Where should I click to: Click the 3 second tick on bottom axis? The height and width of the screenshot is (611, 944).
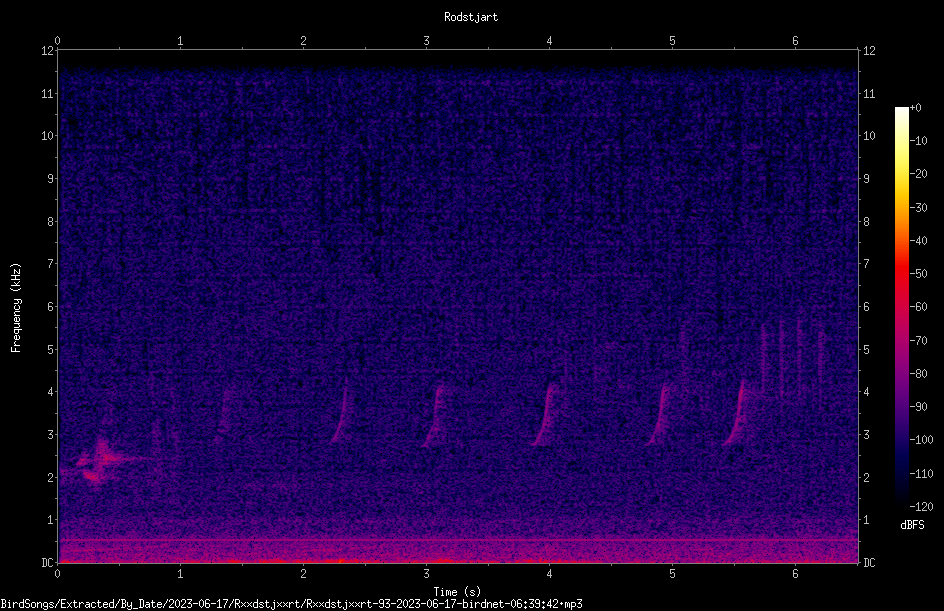coord(426,573)
